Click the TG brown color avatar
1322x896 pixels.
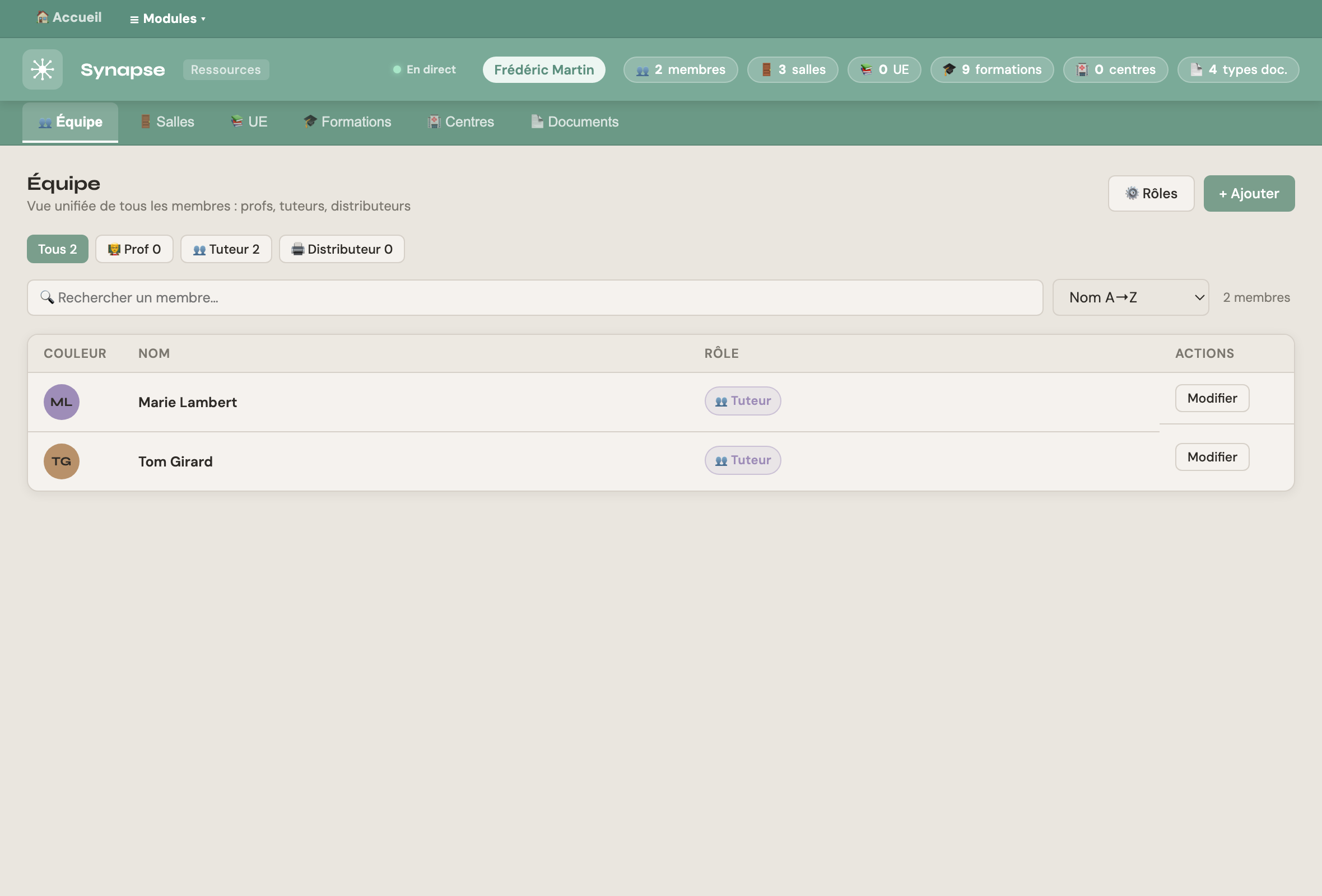(x=62, y=461)
